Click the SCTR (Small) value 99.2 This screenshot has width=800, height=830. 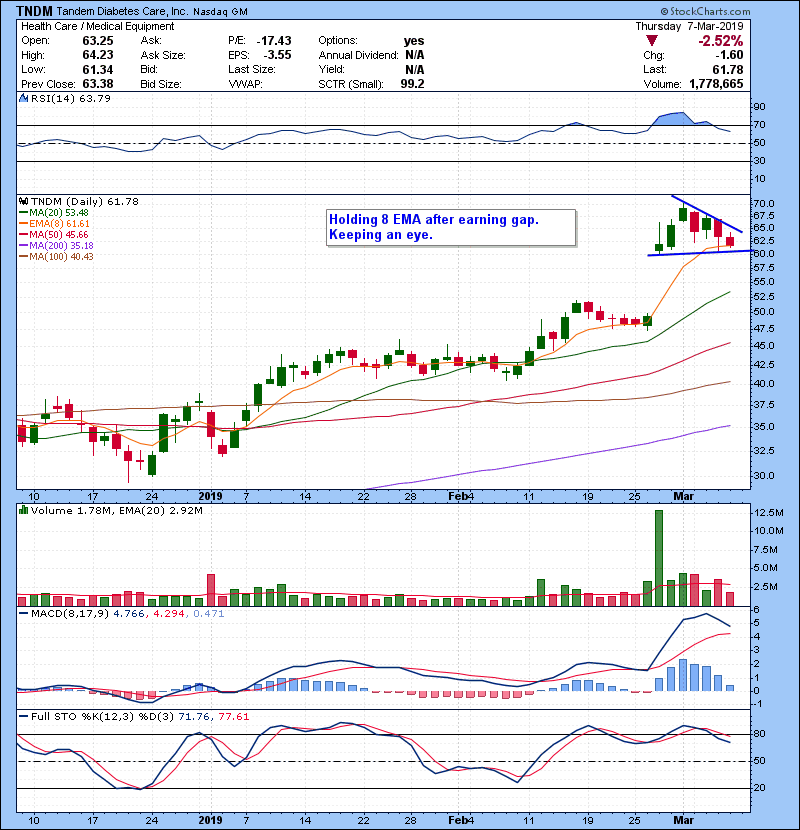(412, 84)
